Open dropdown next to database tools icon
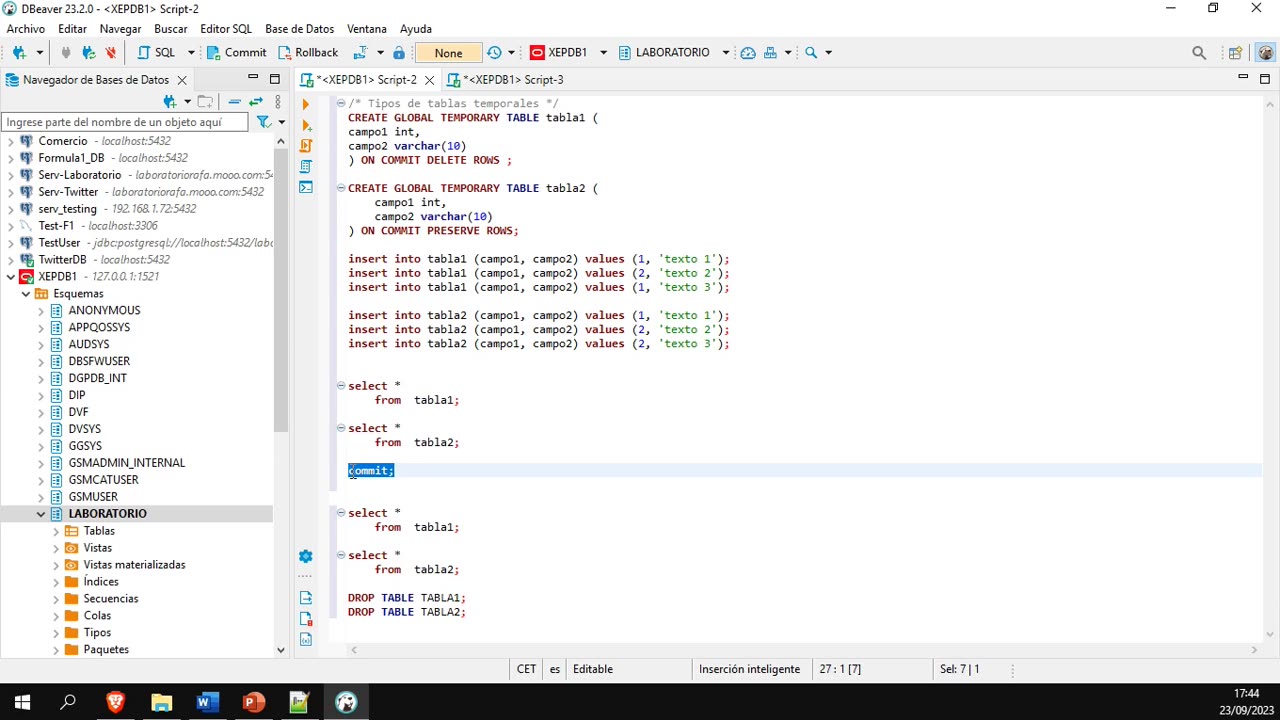Screen dimensions: 1280x720 tap(788, 52)
